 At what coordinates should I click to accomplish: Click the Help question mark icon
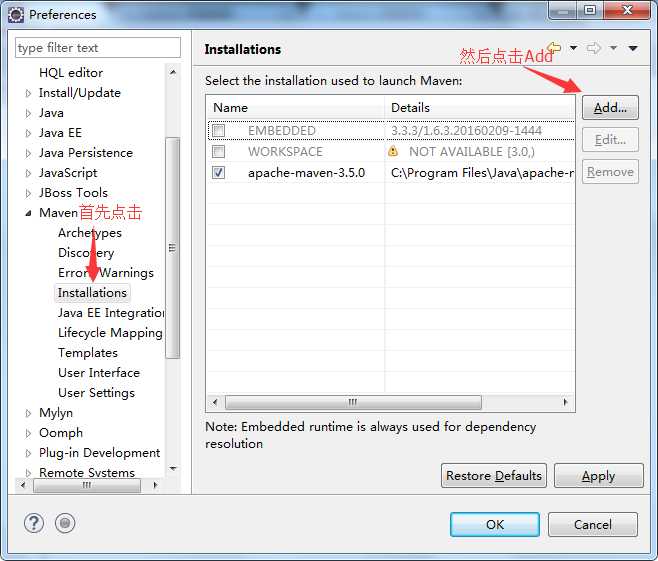pyautogui.click(x=34, y=524)
